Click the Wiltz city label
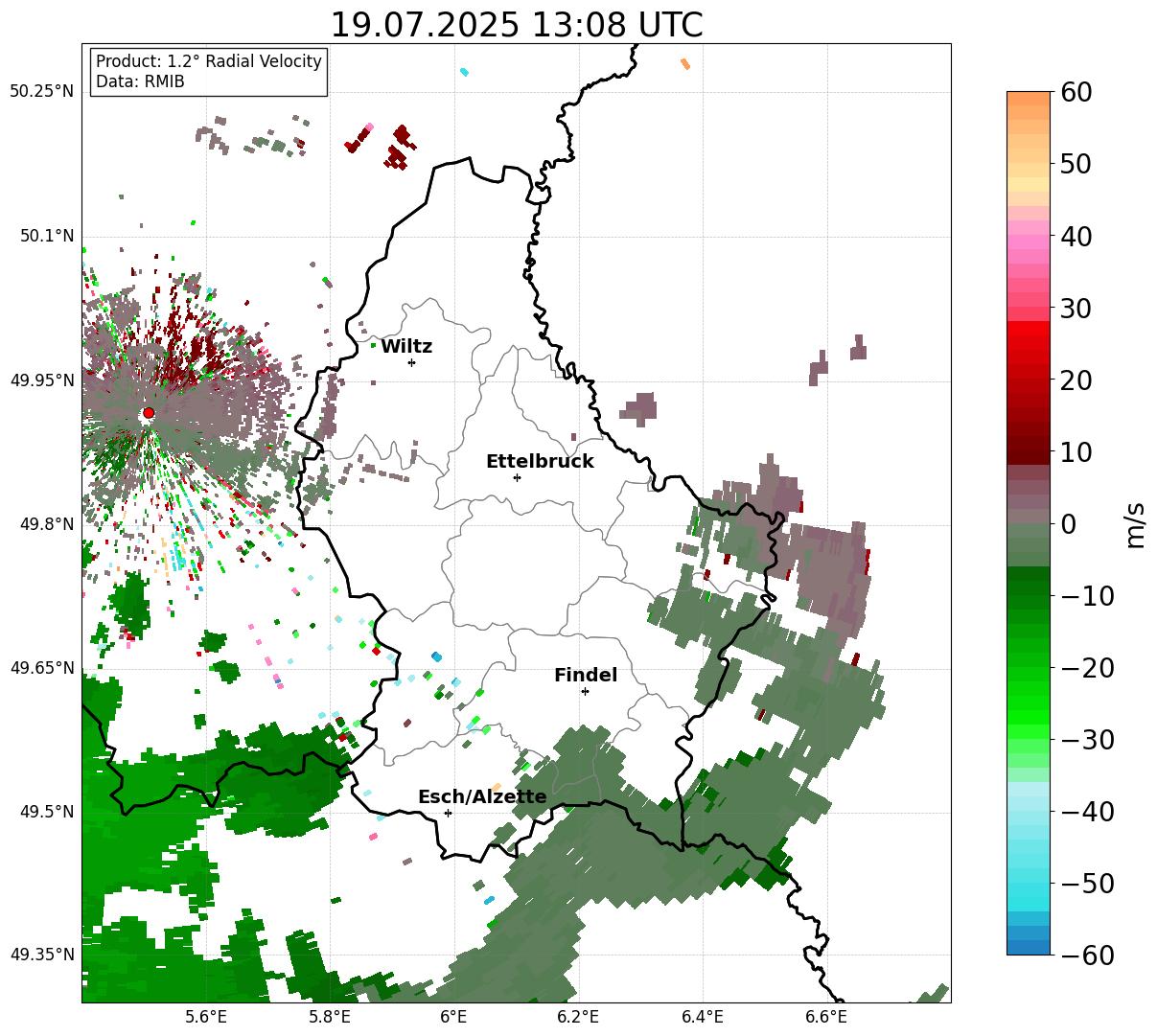The height and width of the screenshot is (1036, 1157). pos(406,346)
